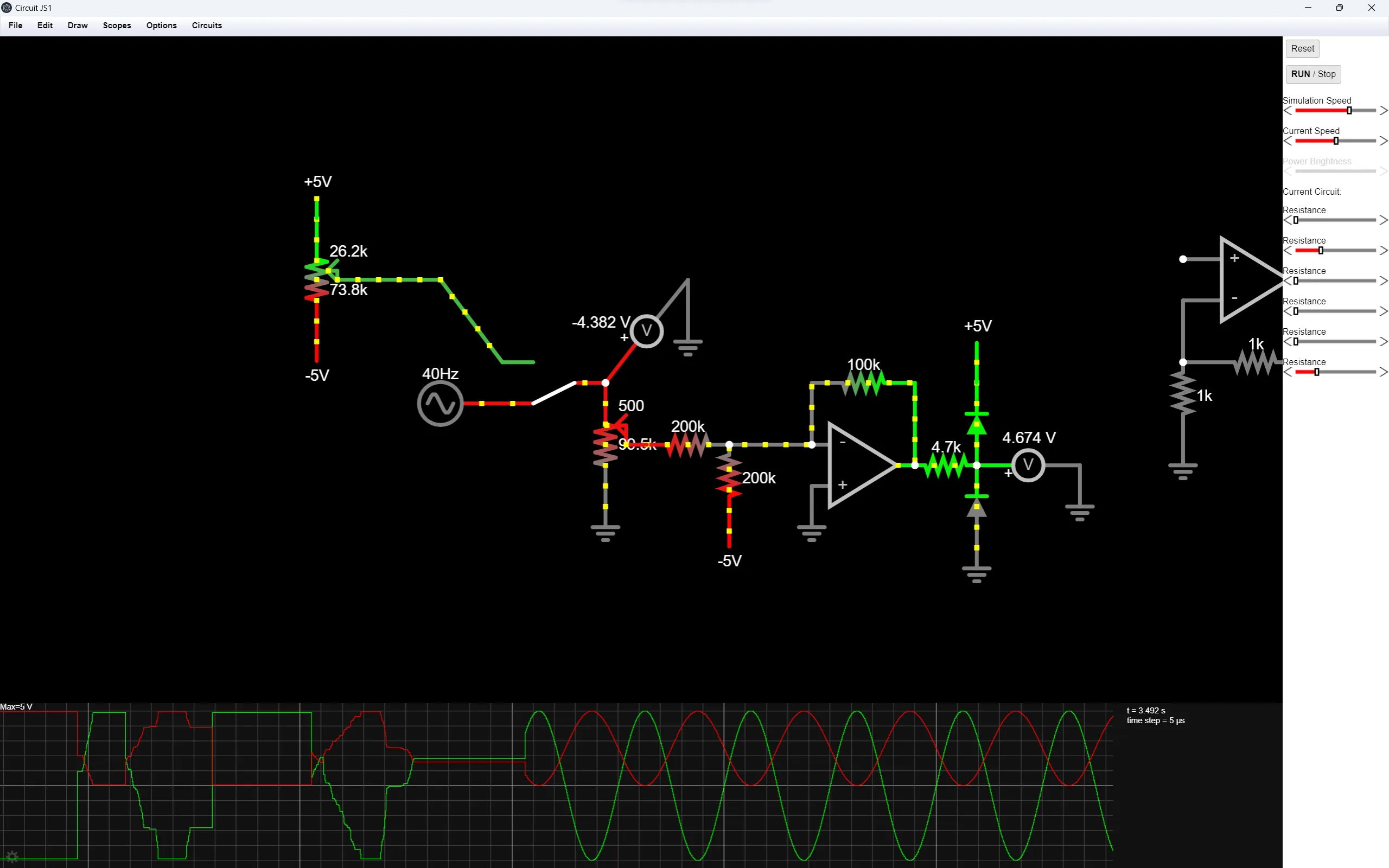Open the Draw menu

78,25
